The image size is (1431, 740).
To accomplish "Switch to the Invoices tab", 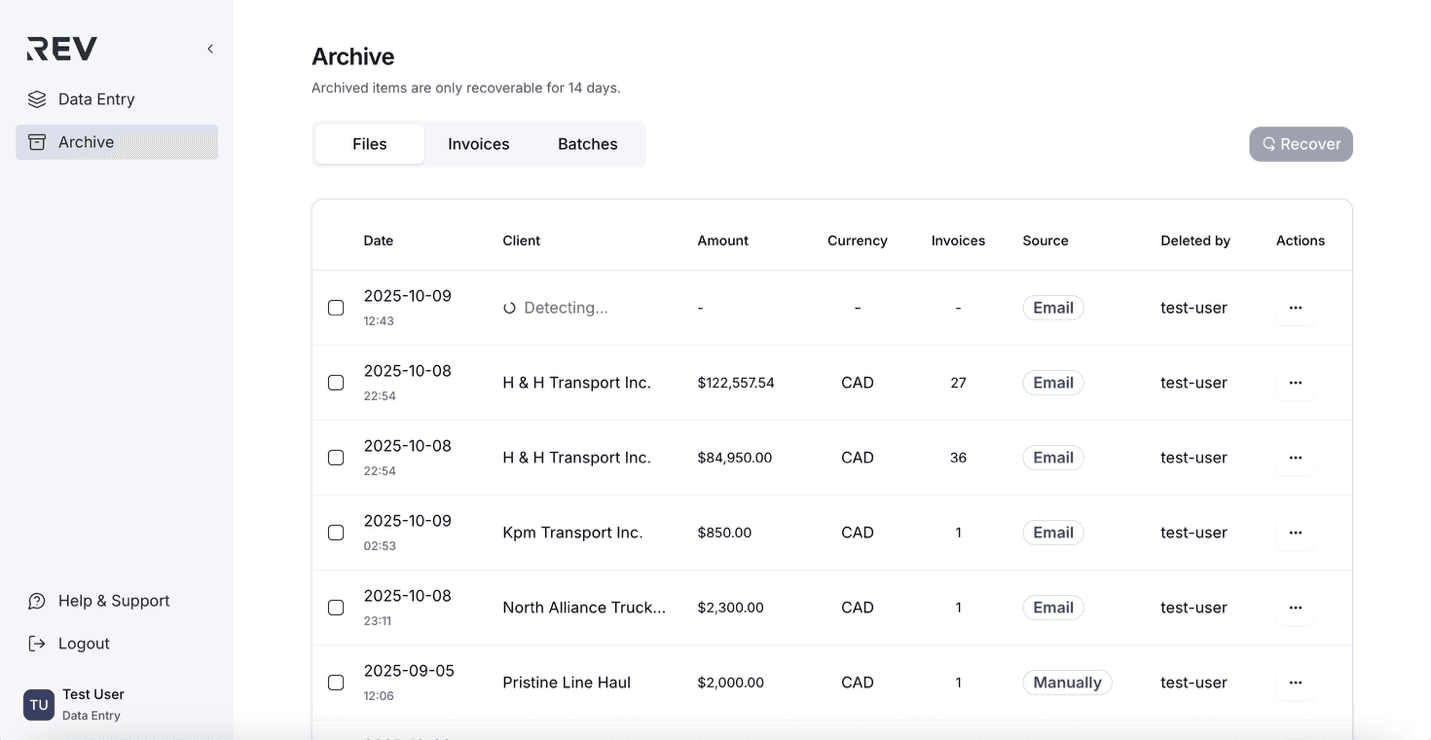I will 478,144.
